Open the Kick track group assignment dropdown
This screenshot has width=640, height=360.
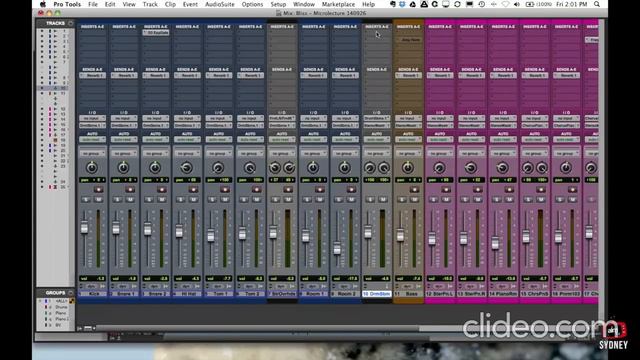coord(92,153)
